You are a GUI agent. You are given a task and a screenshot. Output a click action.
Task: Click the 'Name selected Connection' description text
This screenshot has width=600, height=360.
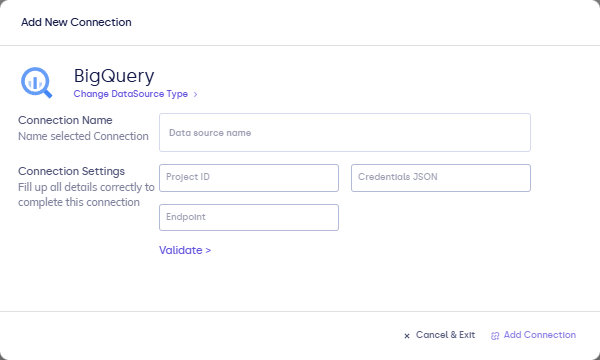click(x=83, y=136)
